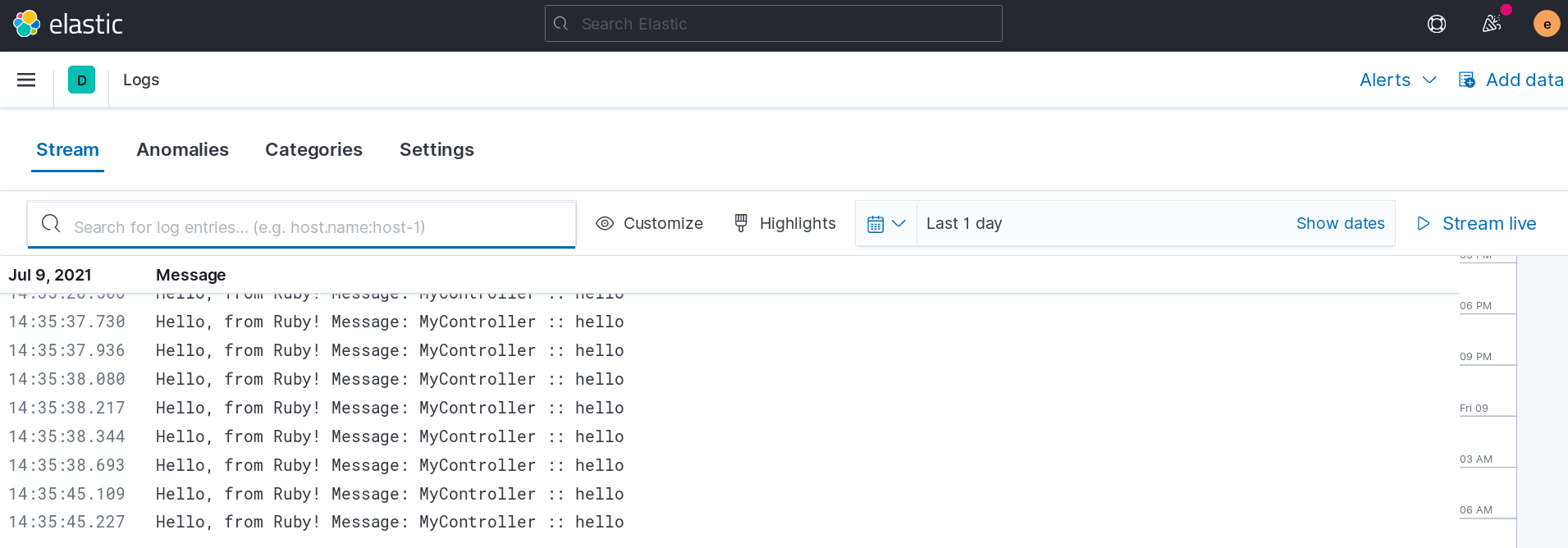Open the Settings tab

437,149
